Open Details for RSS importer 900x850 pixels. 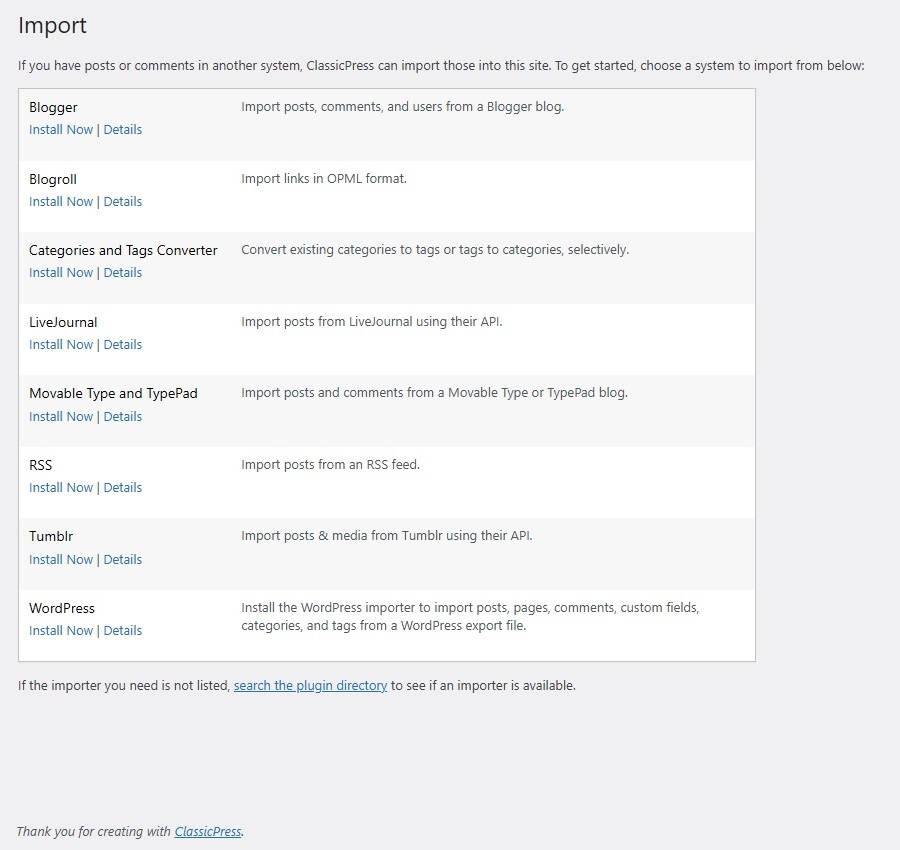122,487
